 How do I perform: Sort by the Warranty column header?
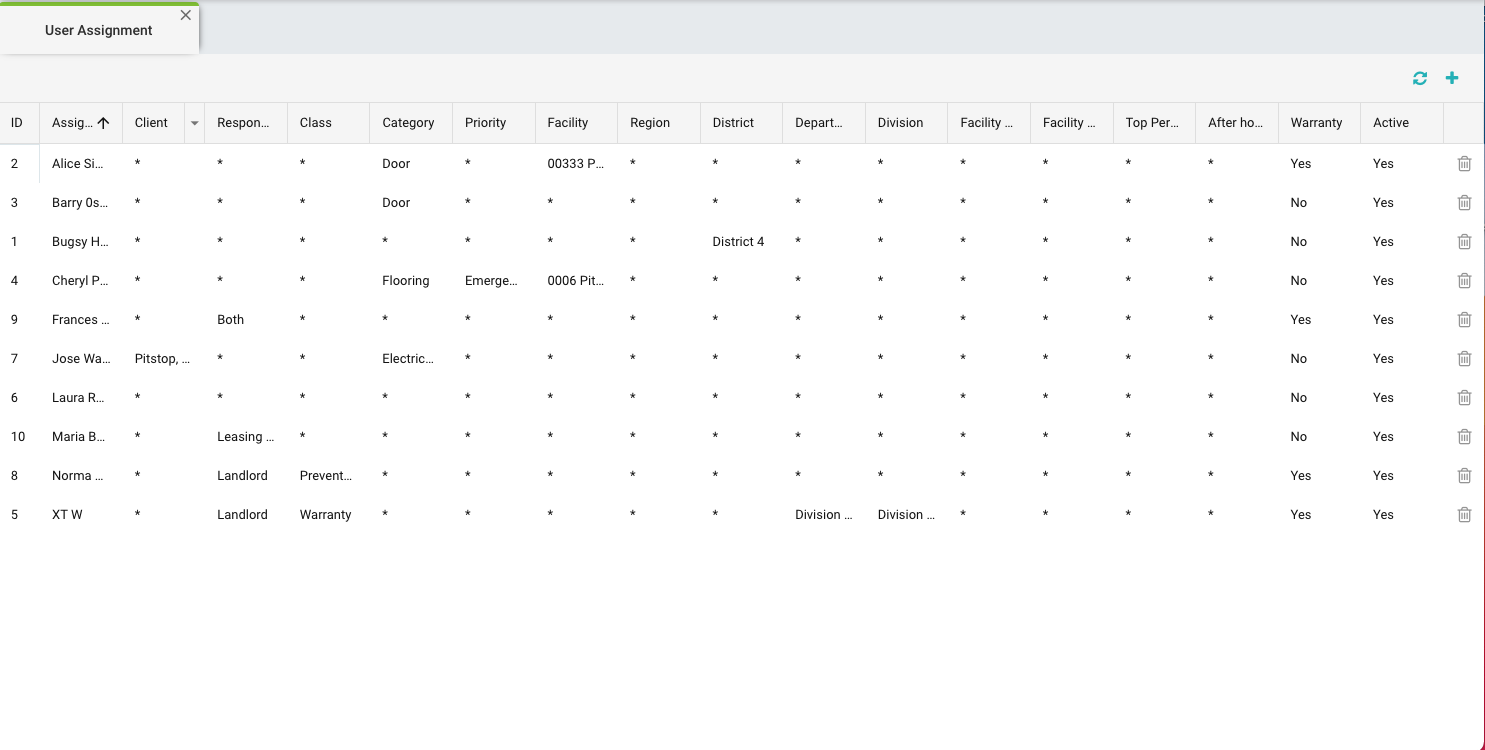[x=1316, y=123]
